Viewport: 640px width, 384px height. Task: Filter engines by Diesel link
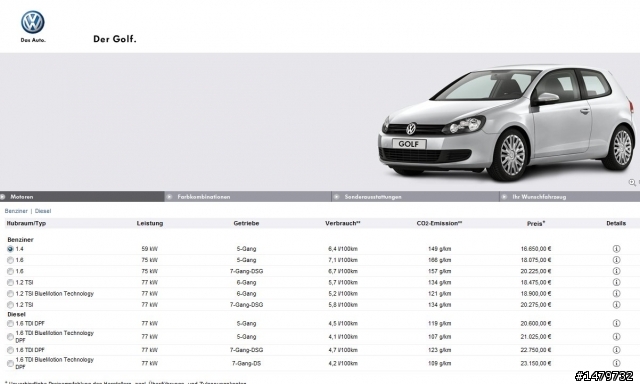click(x=43, y=211)
